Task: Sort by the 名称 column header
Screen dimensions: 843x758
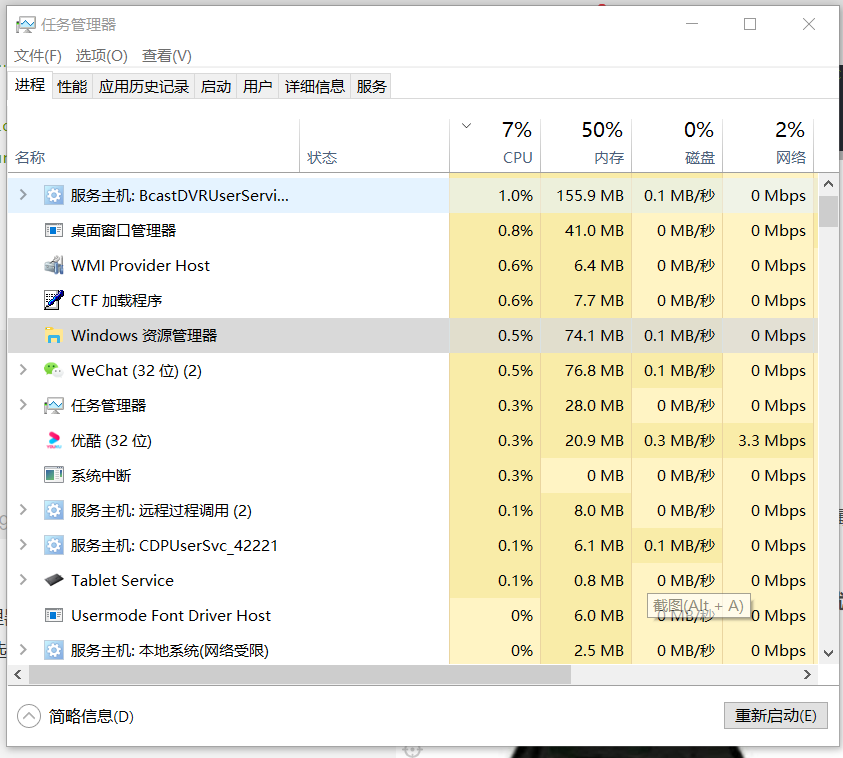Action: click(x=154, y=146)
